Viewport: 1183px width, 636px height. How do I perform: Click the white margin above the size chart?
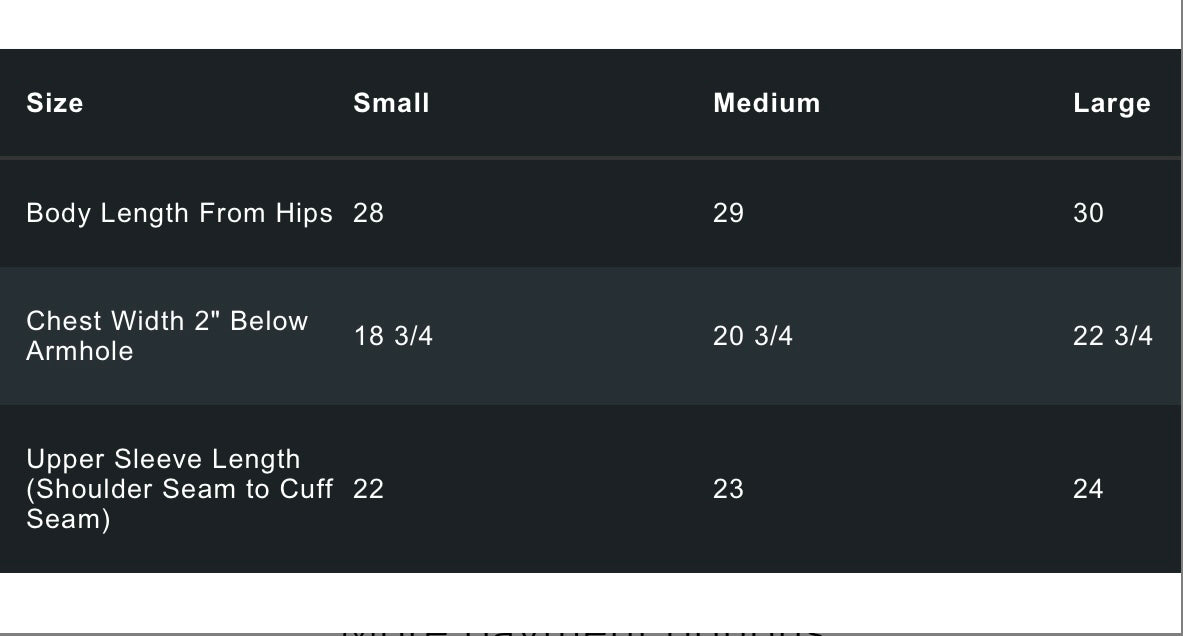[x=590, y=24]
